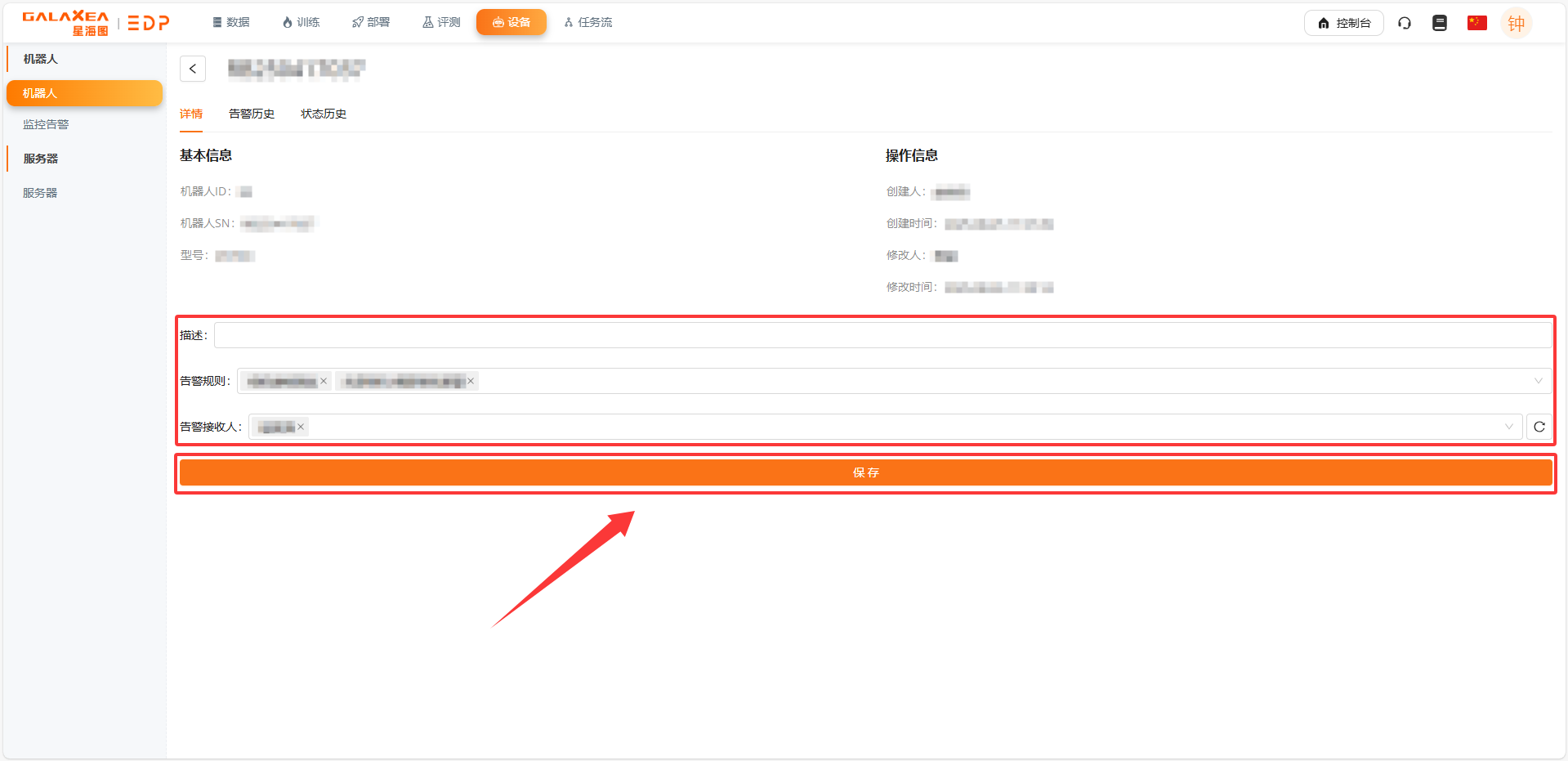1568x761 pixels.
Task: Expand the alarm recipients dropdown
Action: [x=1508, y=427]
